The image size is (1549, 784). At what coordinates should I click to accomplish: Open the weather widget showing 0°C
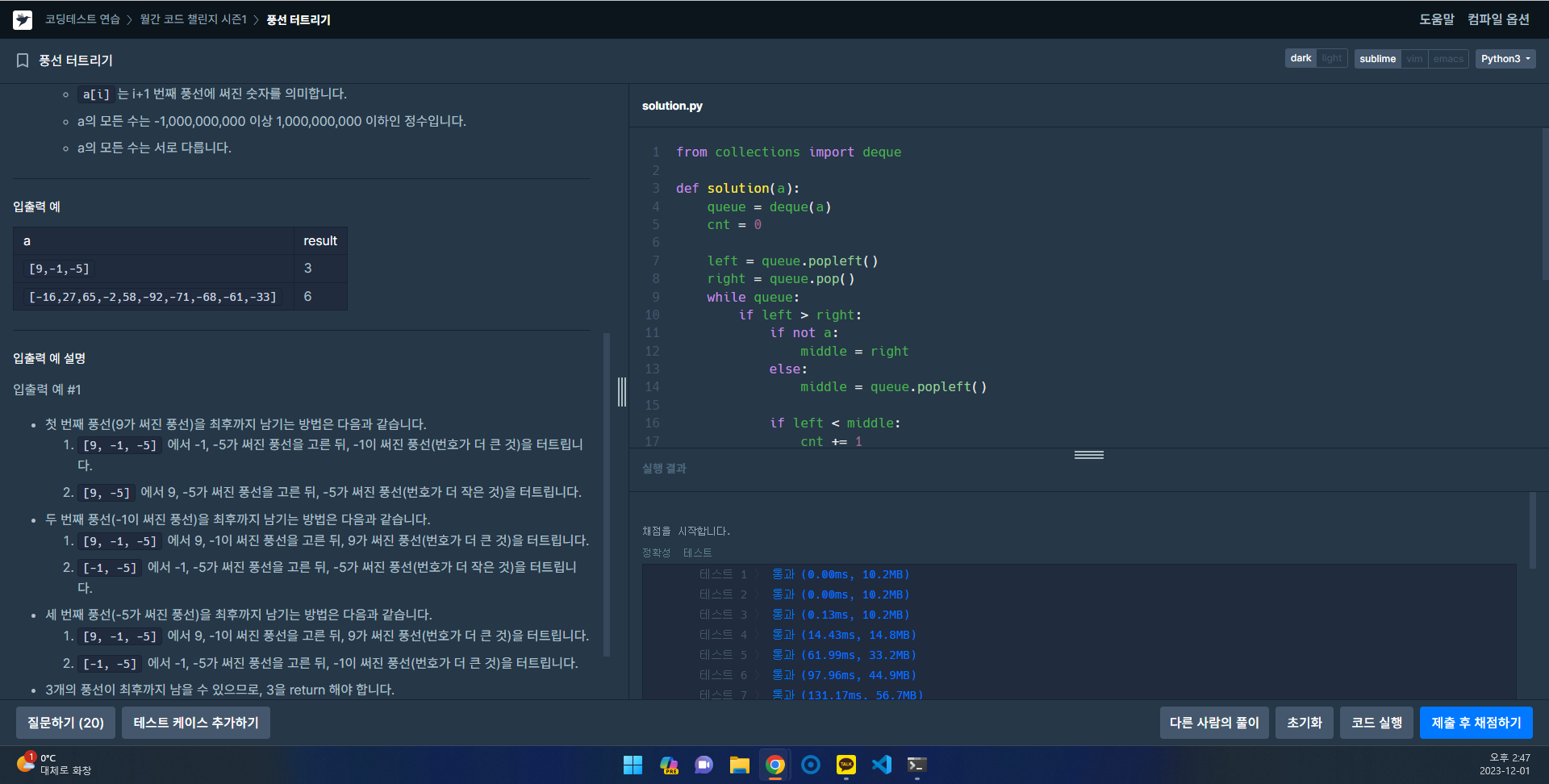54,765
